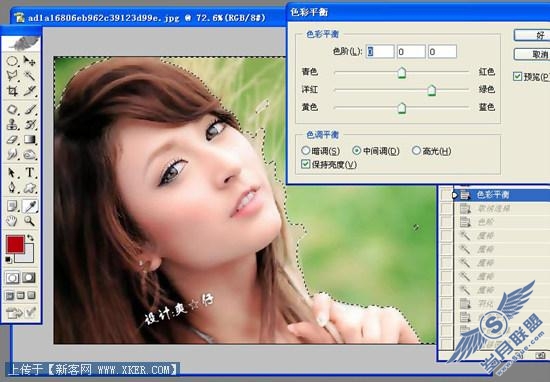Select the Elliptical Marquee tool
The height and width of the screenshot is (382, 550).
12,61
